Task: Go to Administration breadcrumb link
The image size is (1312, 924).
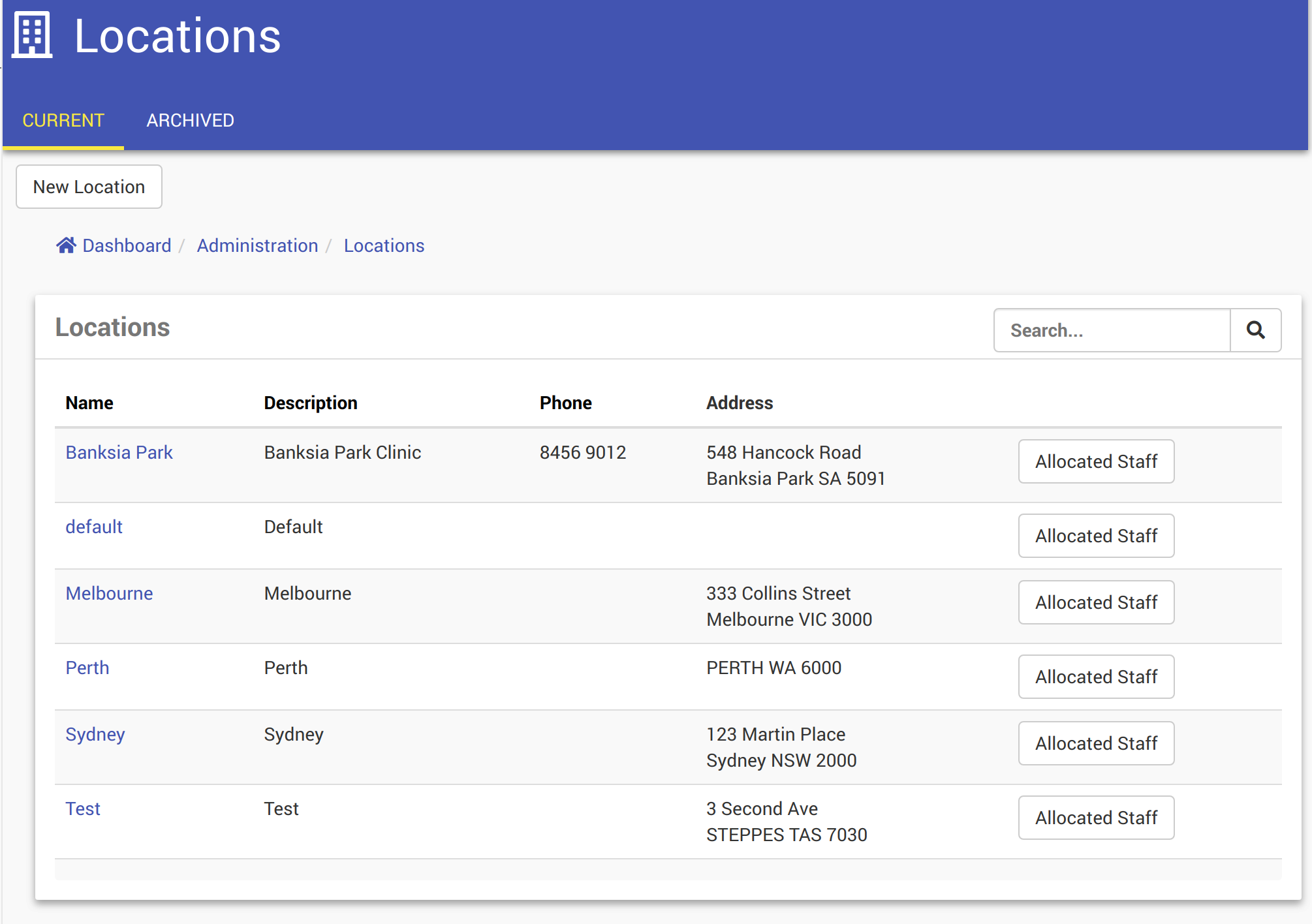Action: (x=257, y=245)
